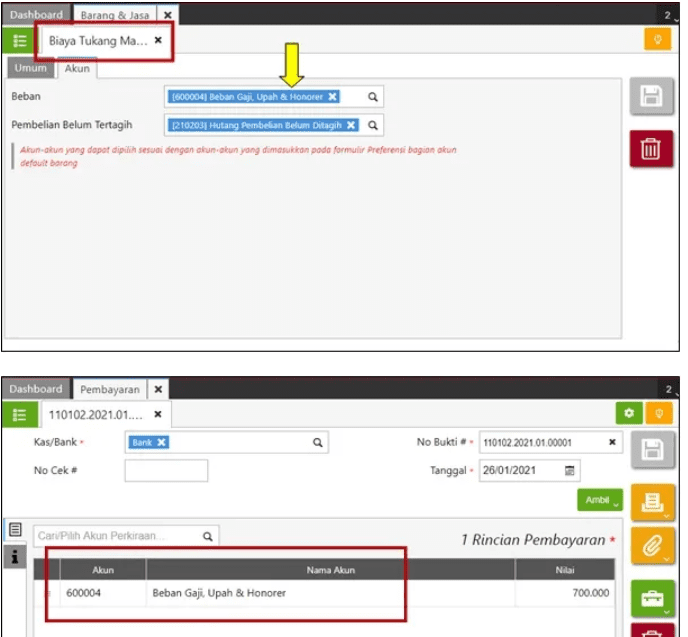Open Dashboard tab in the Pembayaran window
688x637 pixels.
point(36,389)
